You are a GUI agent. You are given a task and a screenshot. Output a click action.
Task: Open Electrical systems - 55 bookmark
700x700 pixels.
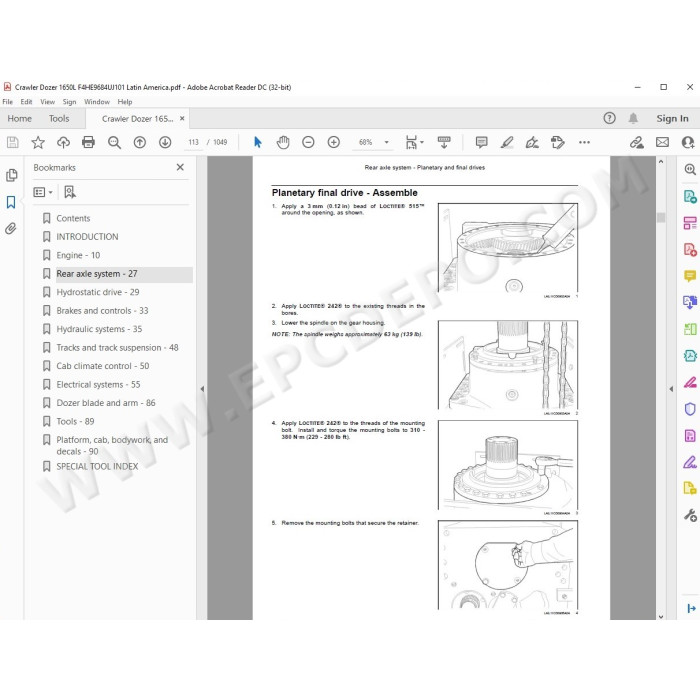tap(98, 384)
